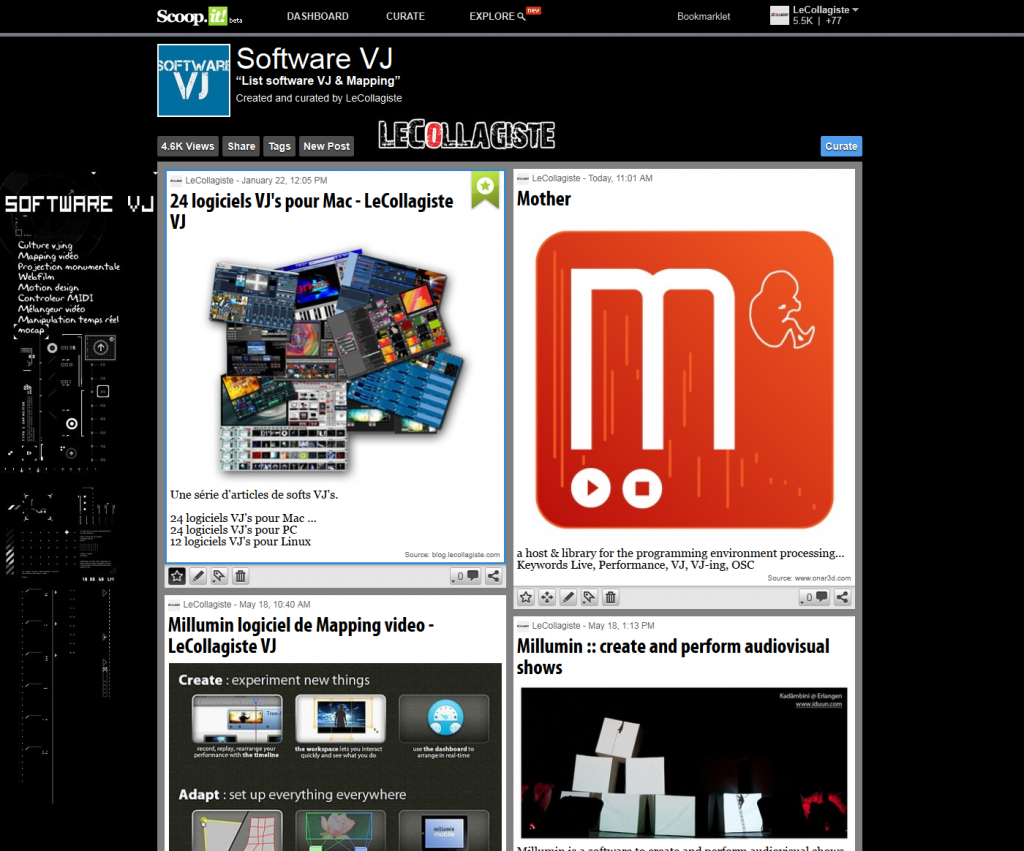Delete the '24 logiciels VJ's pour Mac' post
Viewport: 1024px width, 851px height.
pos(240,576)
